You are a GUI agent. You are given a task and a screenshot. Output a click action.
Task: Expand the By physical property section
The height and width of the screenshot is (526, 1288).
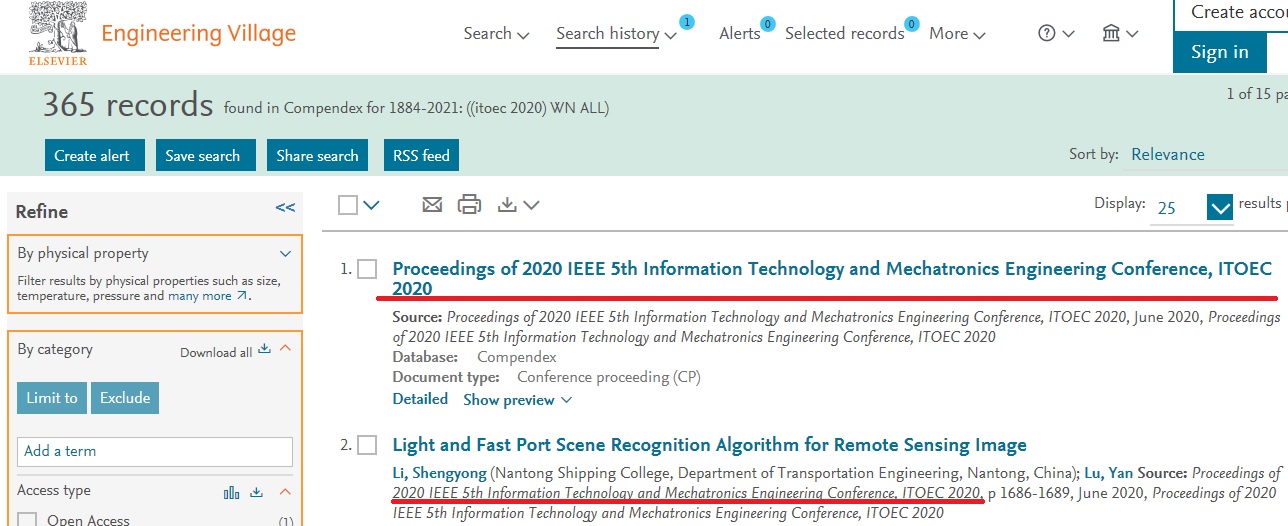coord(285,254)
